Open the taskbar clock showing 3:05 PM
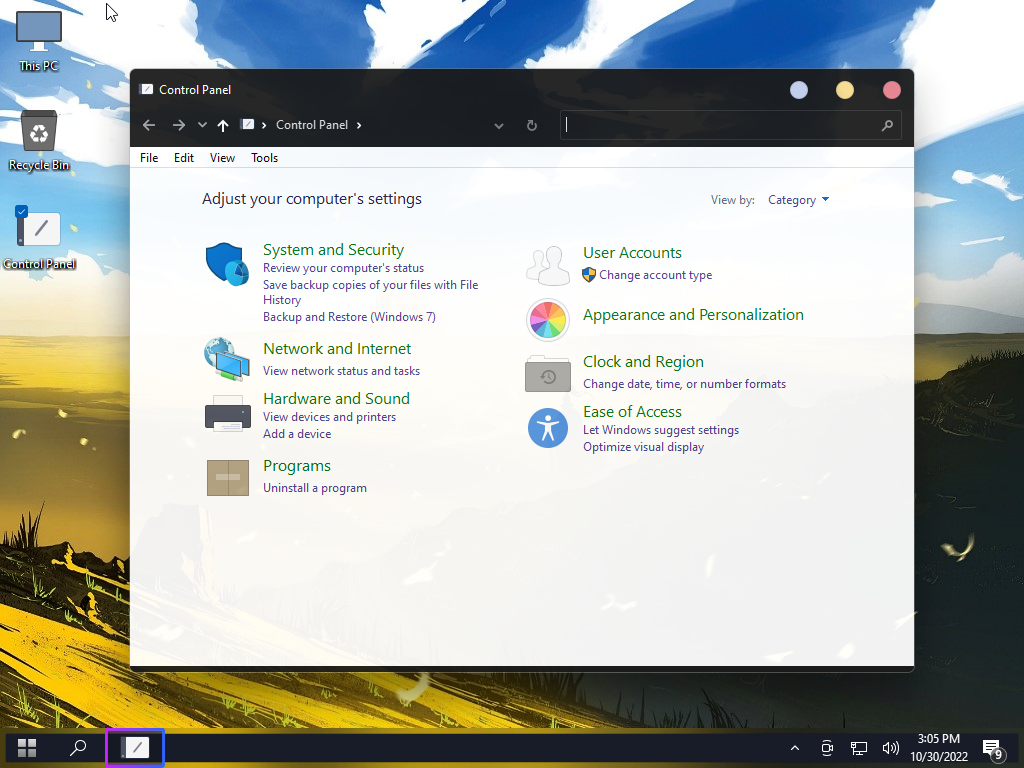The image size is (1024, 768). pos(938,748)
